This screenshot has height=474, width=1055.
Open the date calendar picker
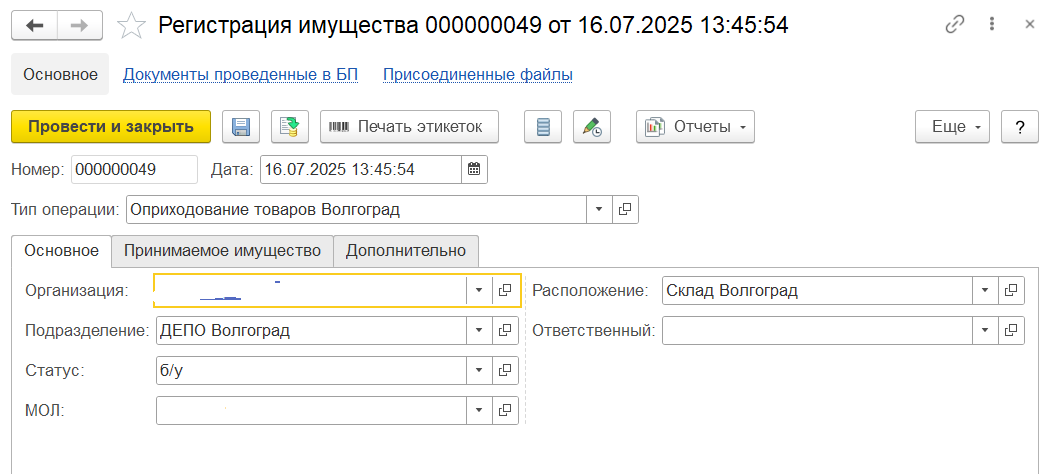coord(475,169)
